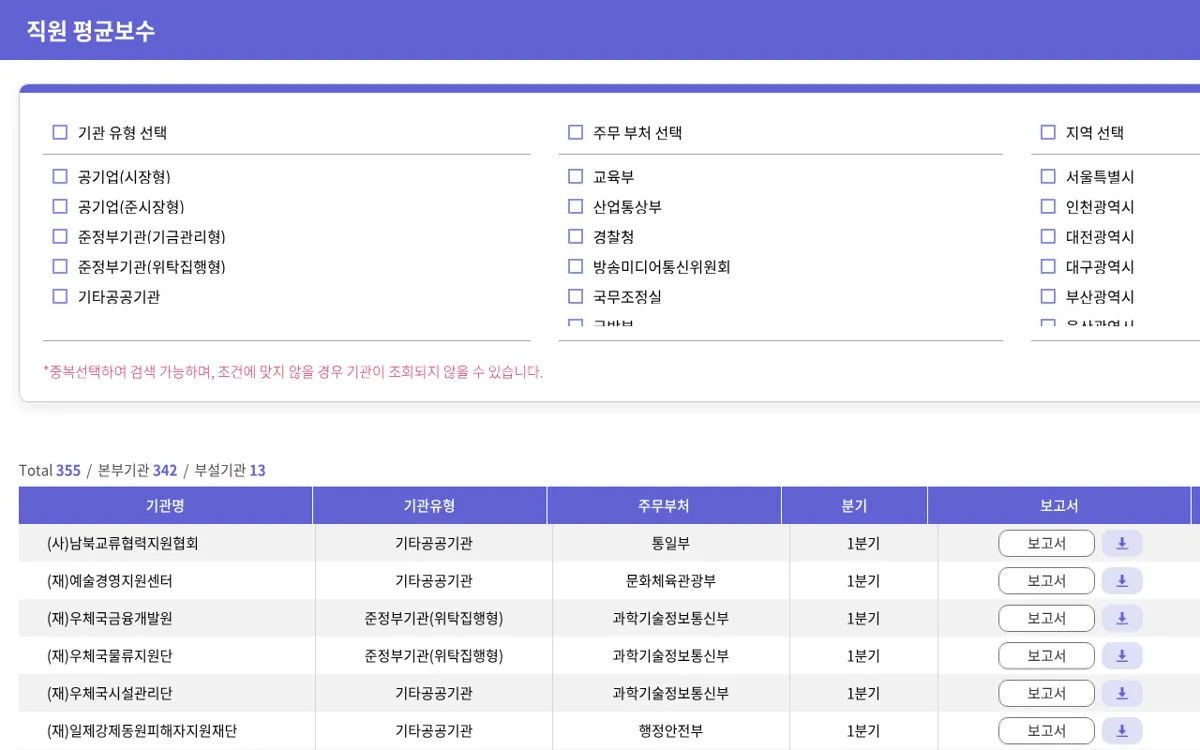Download report for (재)우체국물류지원단
Screen dimensions: 1200x750
(x=1122, y=656)
